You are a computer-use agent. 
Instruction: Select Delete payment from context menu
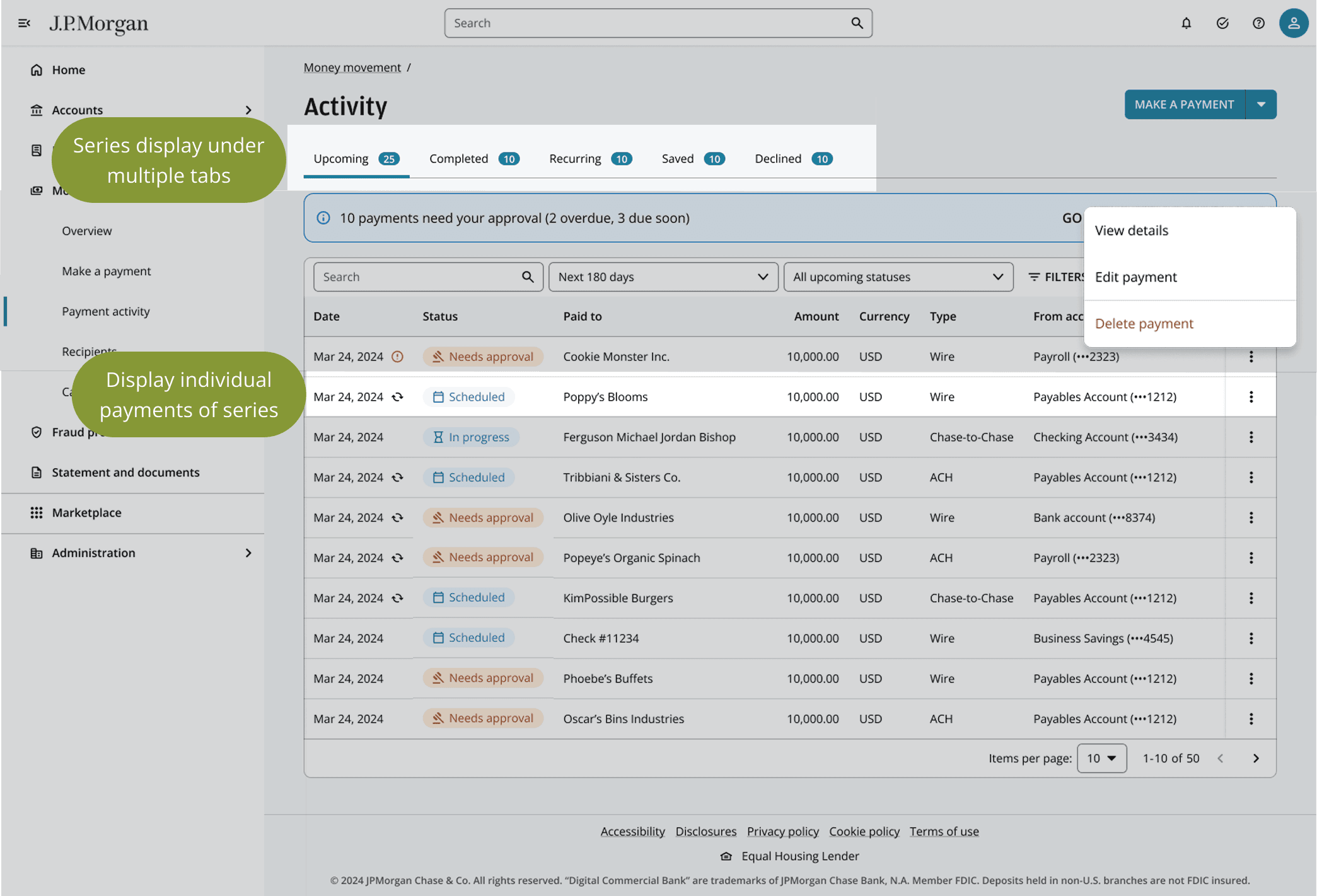(1144, 324)
